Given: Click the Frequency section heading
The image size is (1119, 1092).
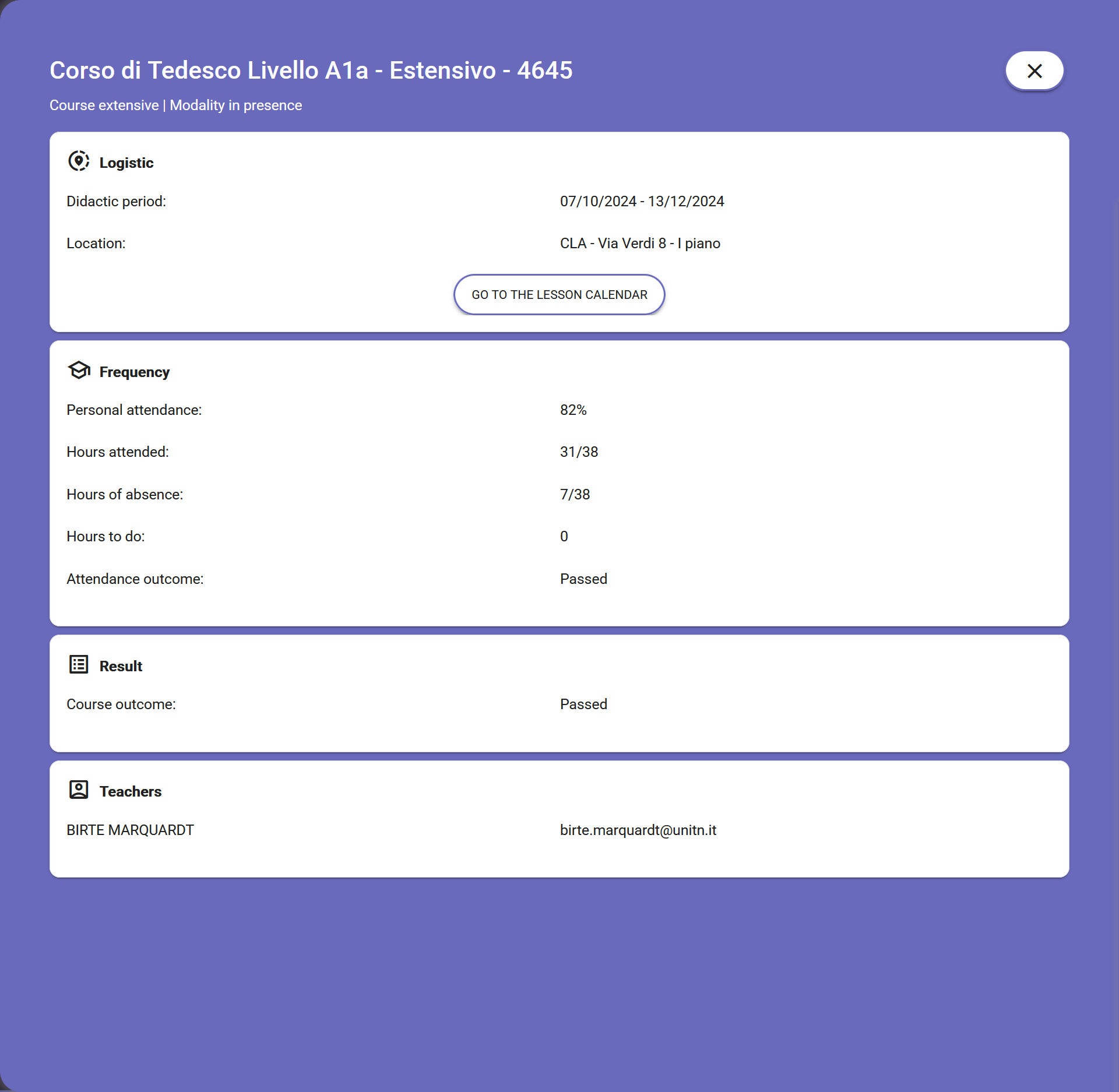Looking at the screenshot, I should click(134, 372).
